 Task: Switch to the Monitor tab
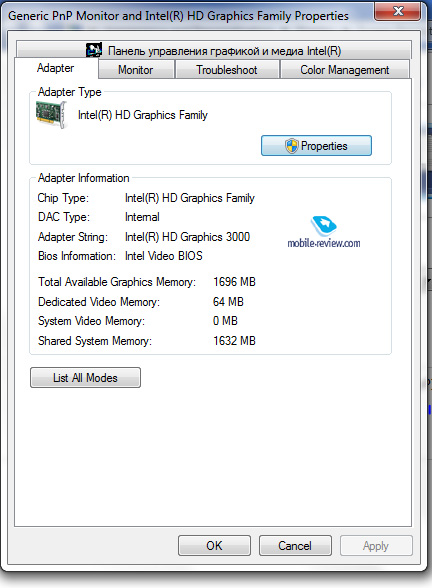[136, 70]
